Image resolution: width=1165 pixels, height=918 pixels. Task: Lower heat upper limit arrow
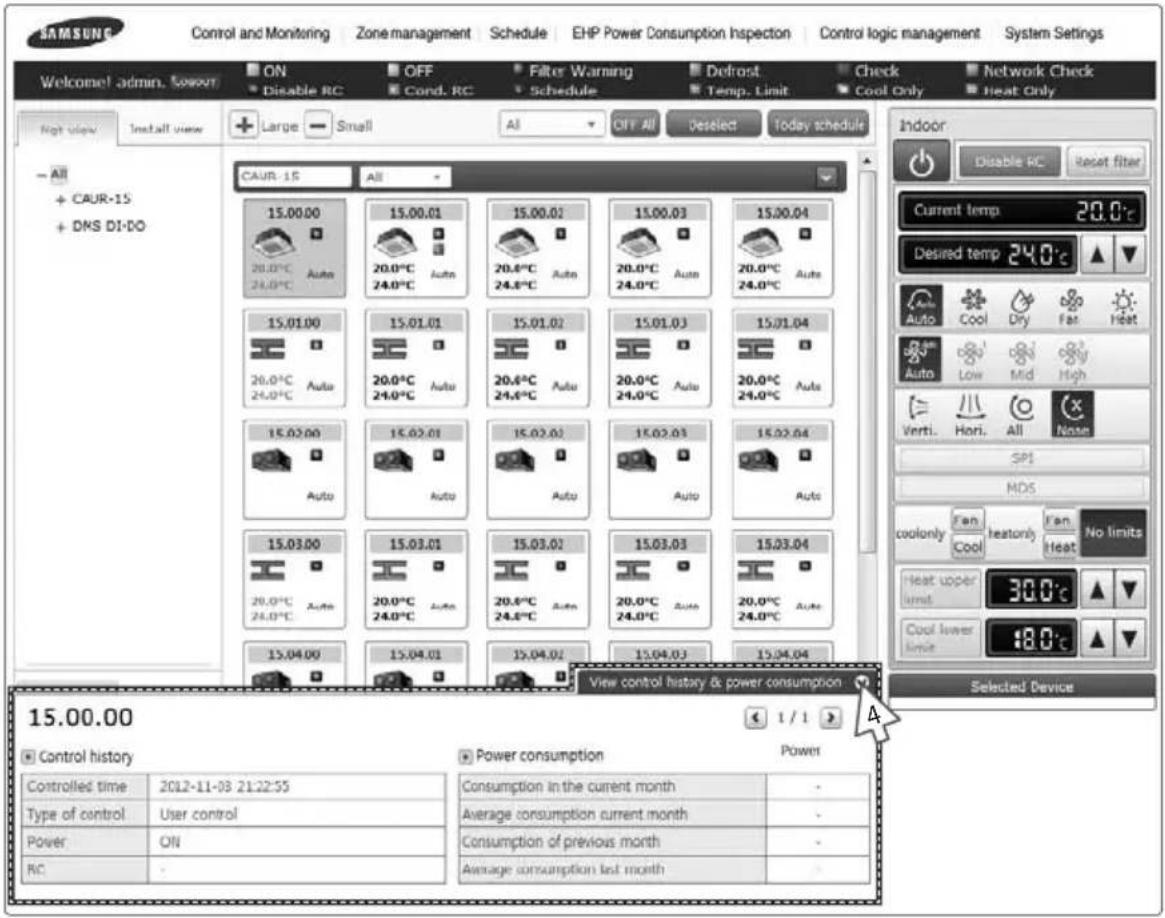click(x=1130, y=590)
